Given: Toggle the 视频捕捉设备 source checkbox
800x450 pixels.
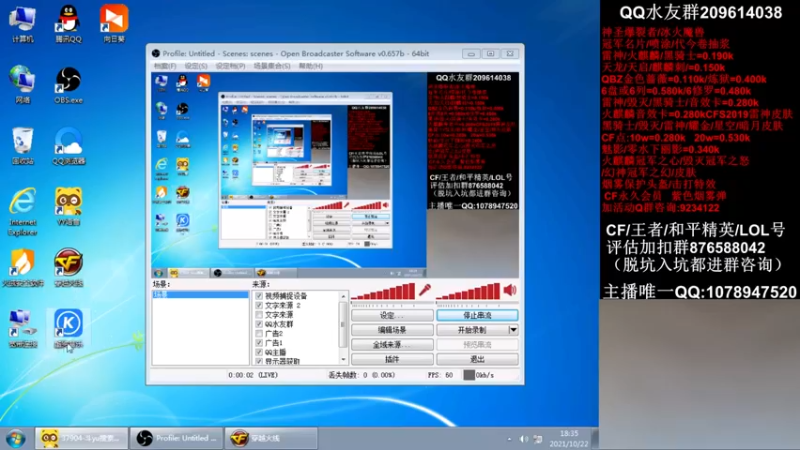Looking at the screenshot, I should point(259,296).
